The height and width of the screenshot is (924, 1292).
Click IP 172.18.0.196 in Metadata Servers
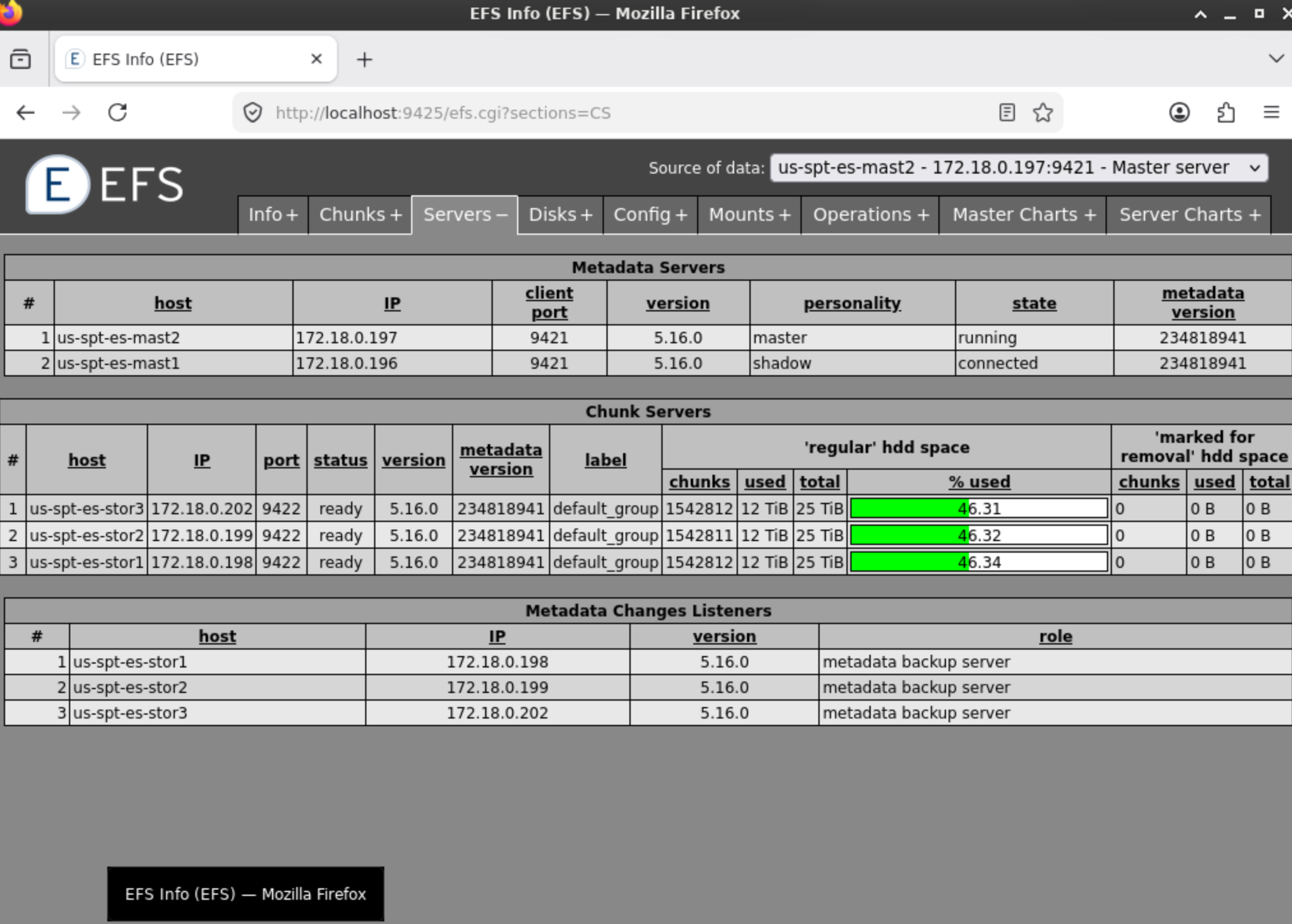[347, 363]
